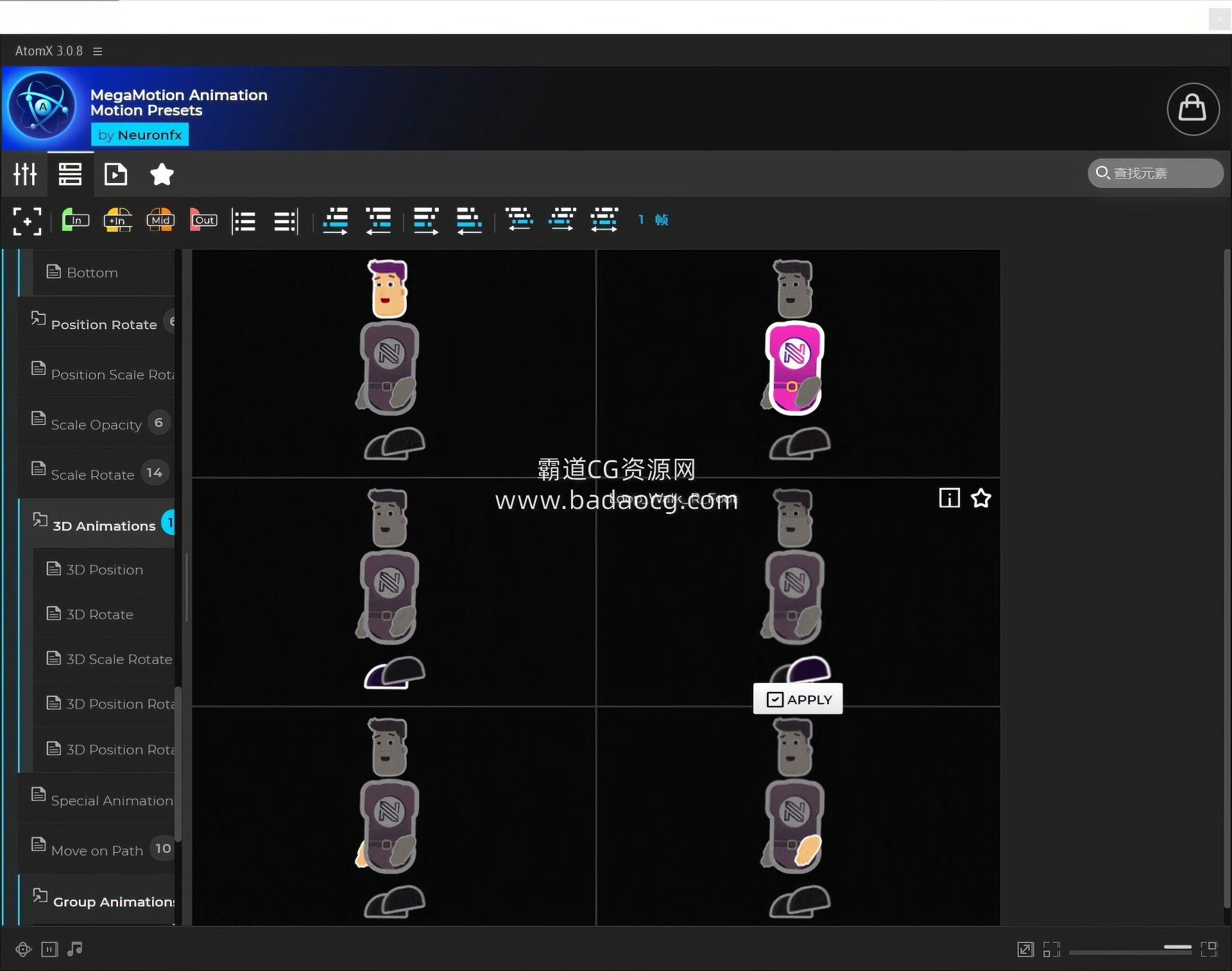Open the AtomX hamburger menu
This screenshot has height=971, width=1232.
98,51
